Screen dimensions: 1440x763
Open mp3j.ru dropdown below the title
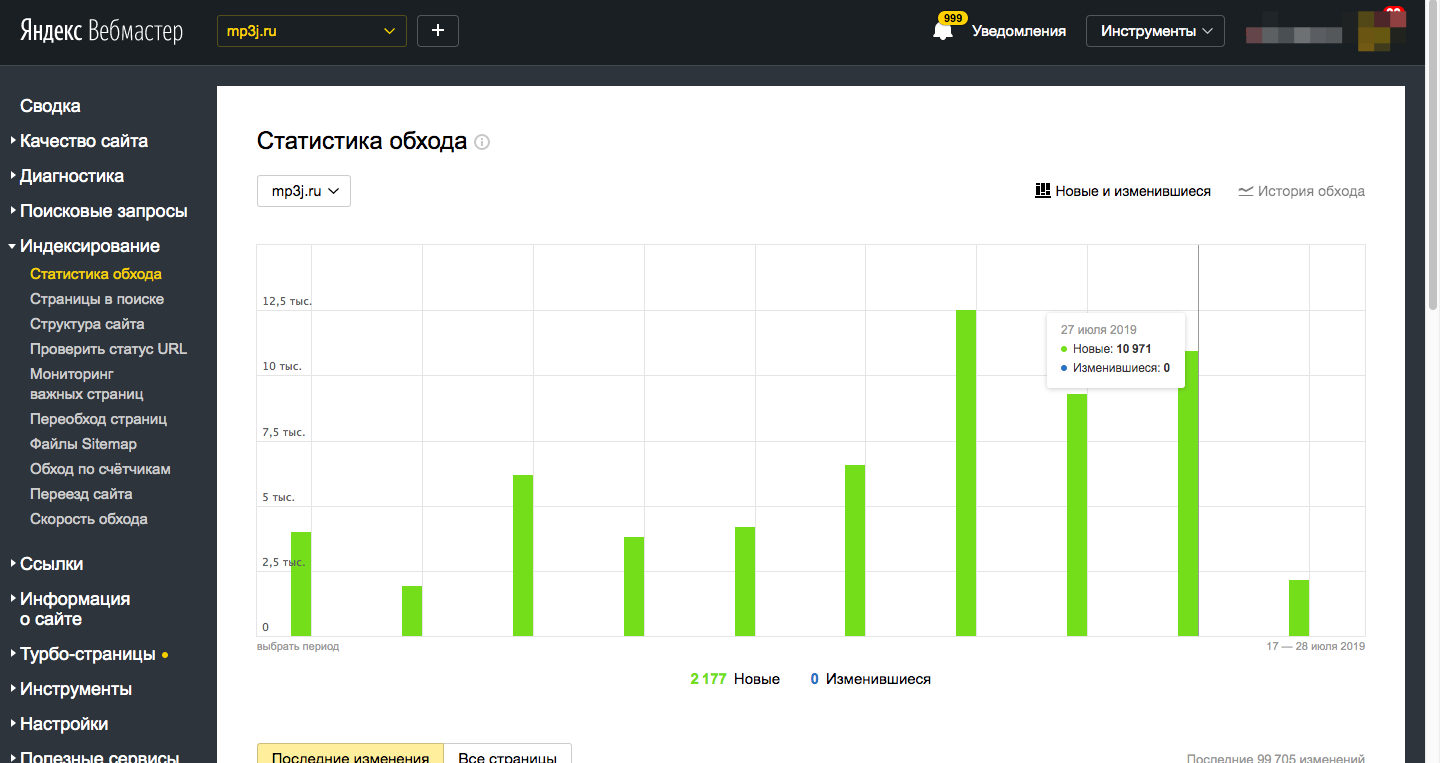point(304,191)
